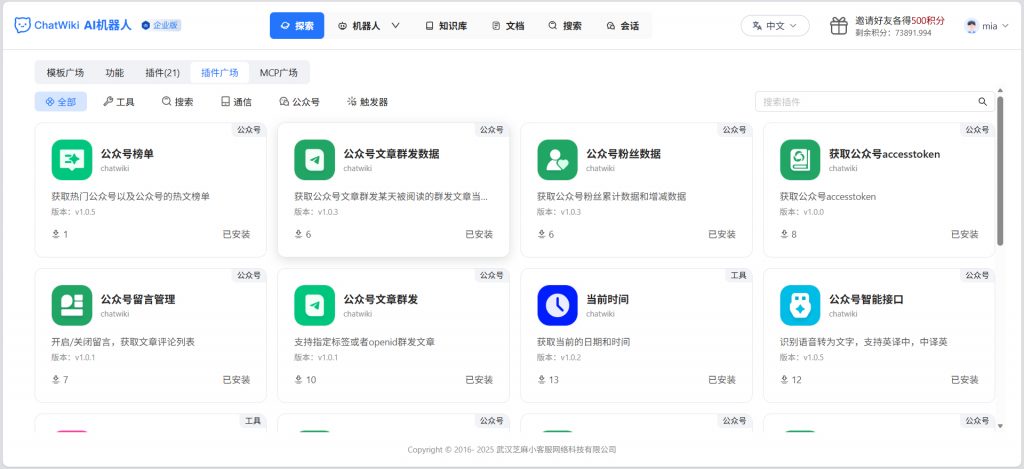Open the 公众号榜单 plugin icon
Viewport: 1024px width, 469px height.
72,159
